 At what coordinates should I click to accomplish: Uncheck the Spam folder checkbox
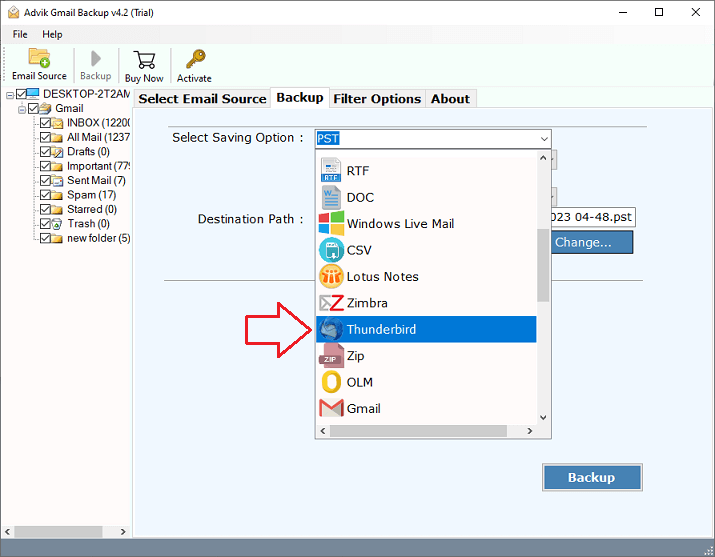(x=45, y=195)
